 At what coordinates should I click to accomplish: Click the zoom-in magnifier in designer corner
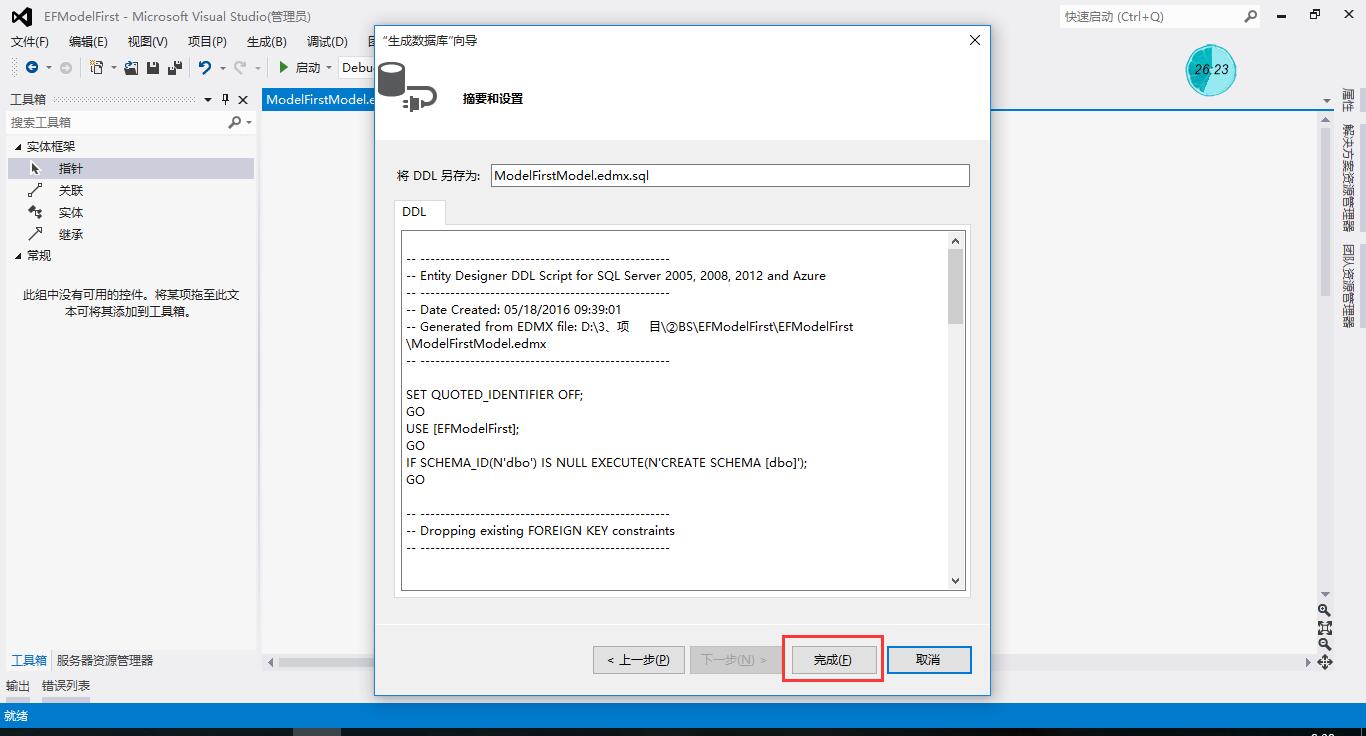pyautogui.click(x=1325, y=610)
